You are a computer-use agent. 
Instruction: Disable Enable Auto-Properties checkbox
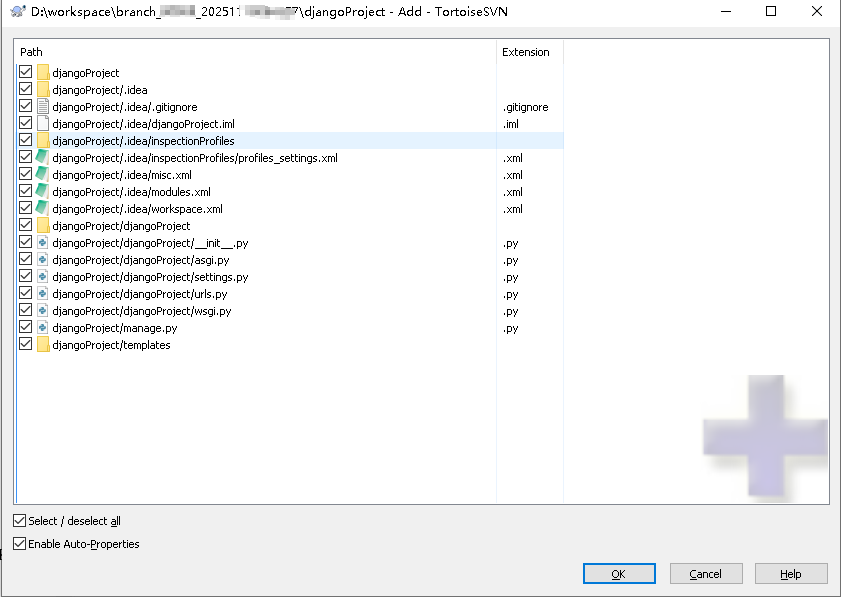19,543
